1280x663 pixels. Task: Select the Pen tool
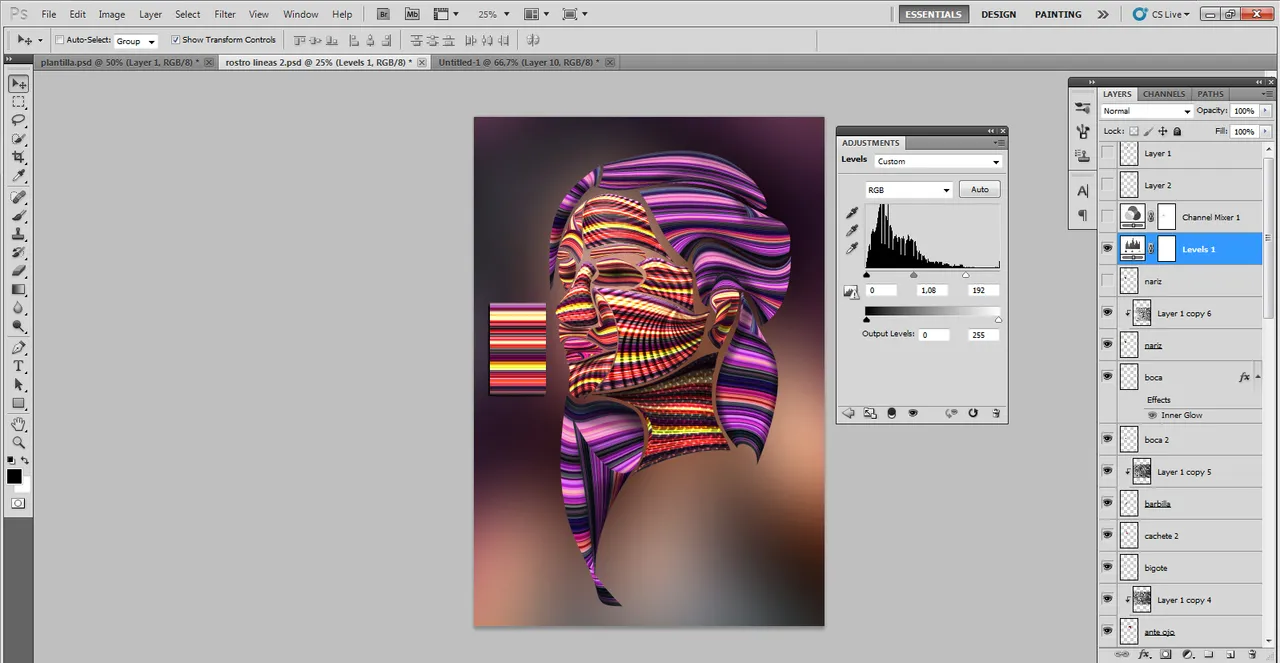(18, 348)
